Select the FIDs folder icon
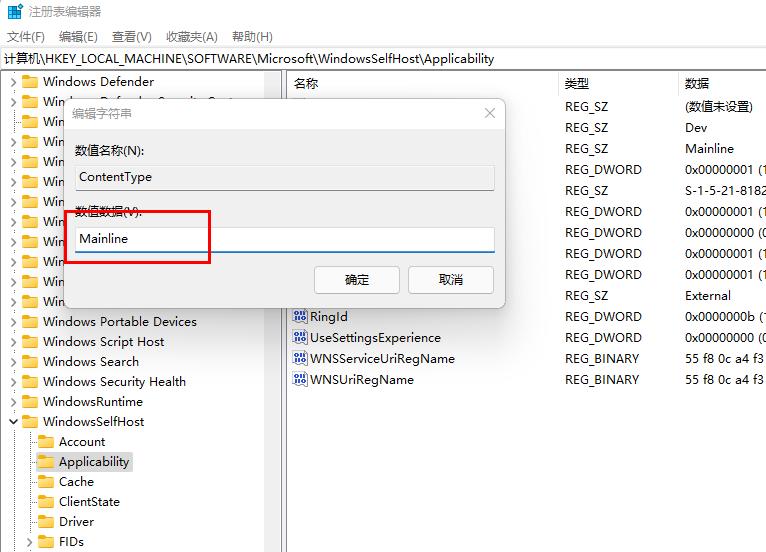 [x=46, y=542]
